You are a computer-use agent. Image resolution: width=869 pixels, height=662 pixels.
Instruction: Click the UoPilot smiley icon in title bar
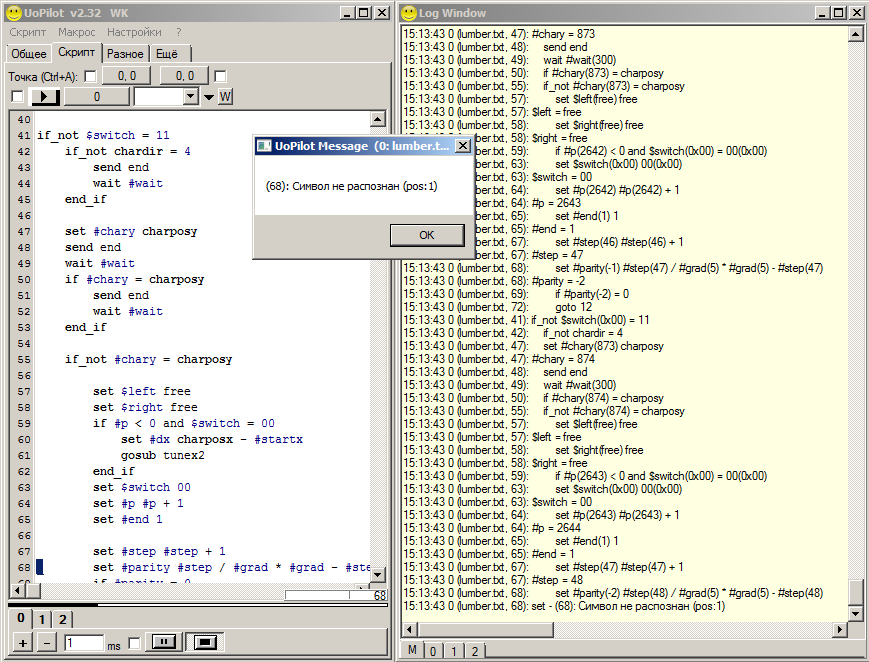click(12, 12)
